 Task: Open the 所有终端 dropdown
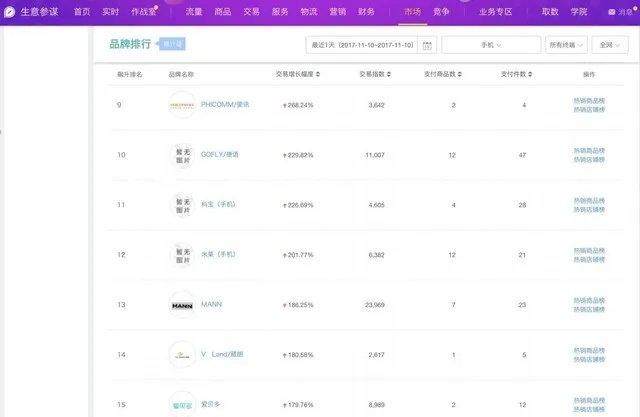click(x=566, y=45)
